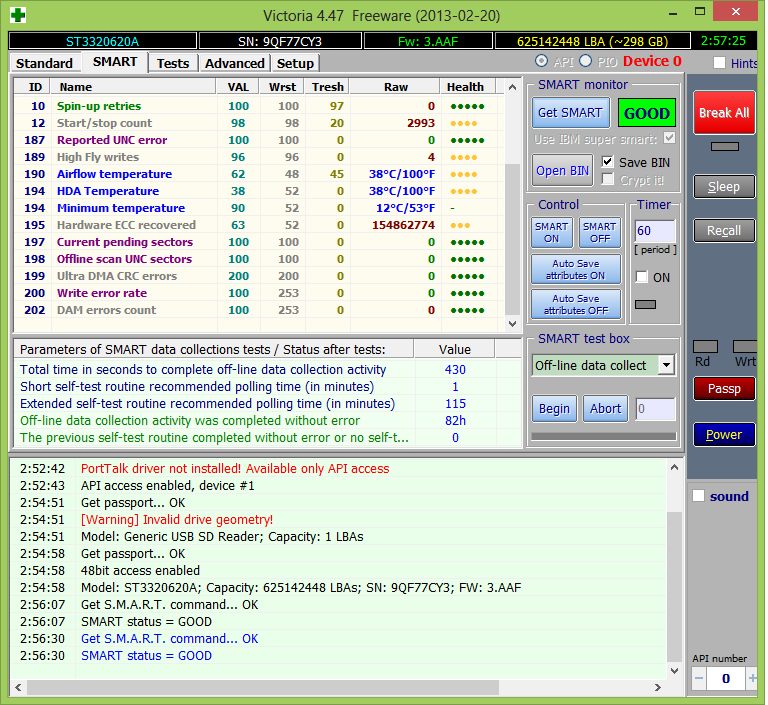
Task: Click the SMART test number input field
Action: [655, 409]
